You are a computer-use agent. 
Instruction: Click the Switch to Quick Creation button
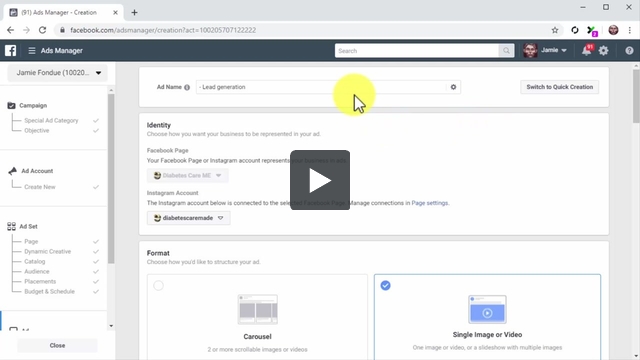click(x=560, y=87)
